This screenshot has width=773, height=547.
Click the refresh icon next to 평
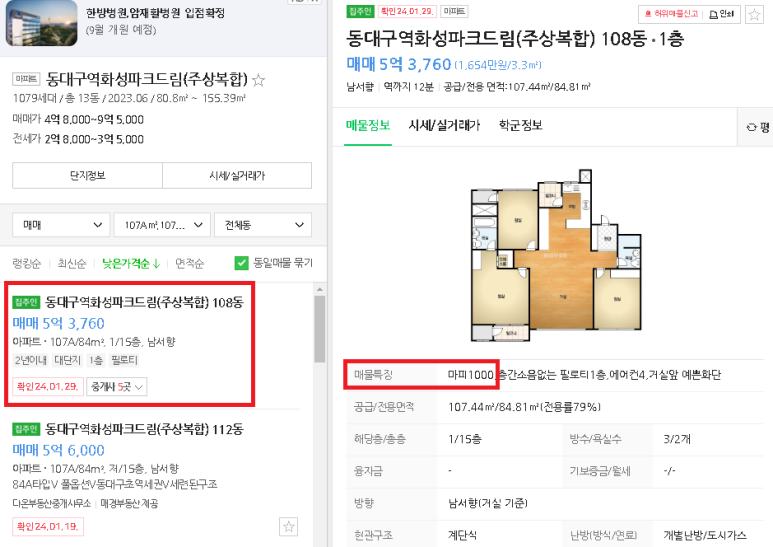[x=751, y=128]
